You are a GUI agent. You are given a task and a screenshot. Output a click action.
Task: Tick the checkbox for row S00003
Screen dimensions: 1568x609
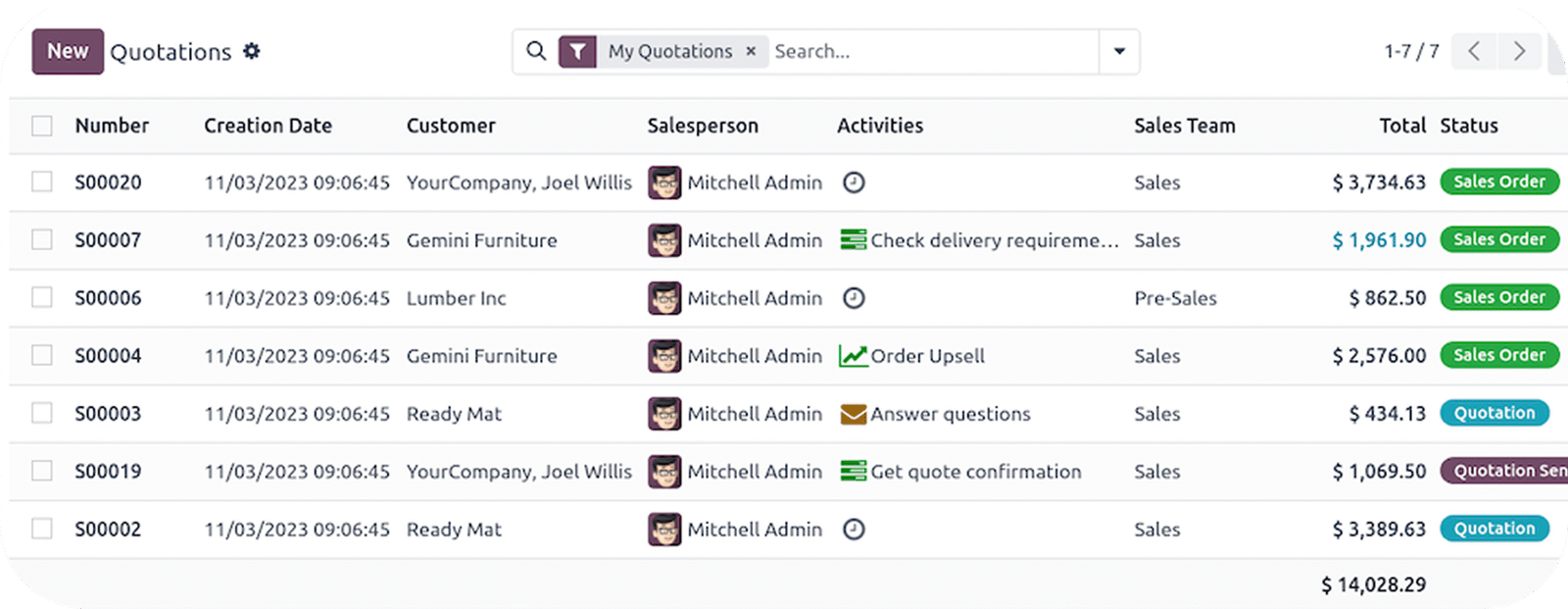tap(42, 414)
